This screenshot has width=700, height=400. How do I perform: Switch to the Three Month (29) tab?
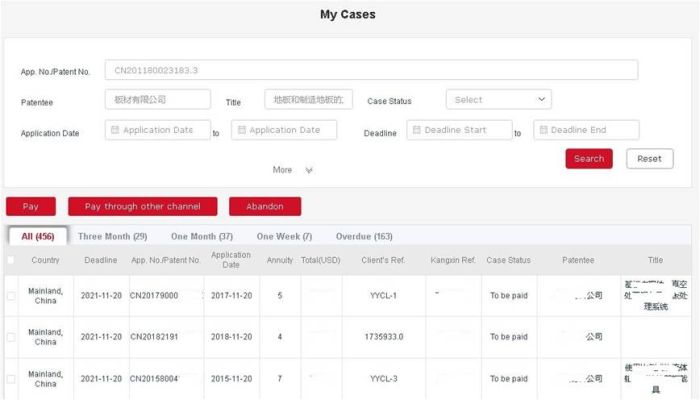click(x=112, y=236)
